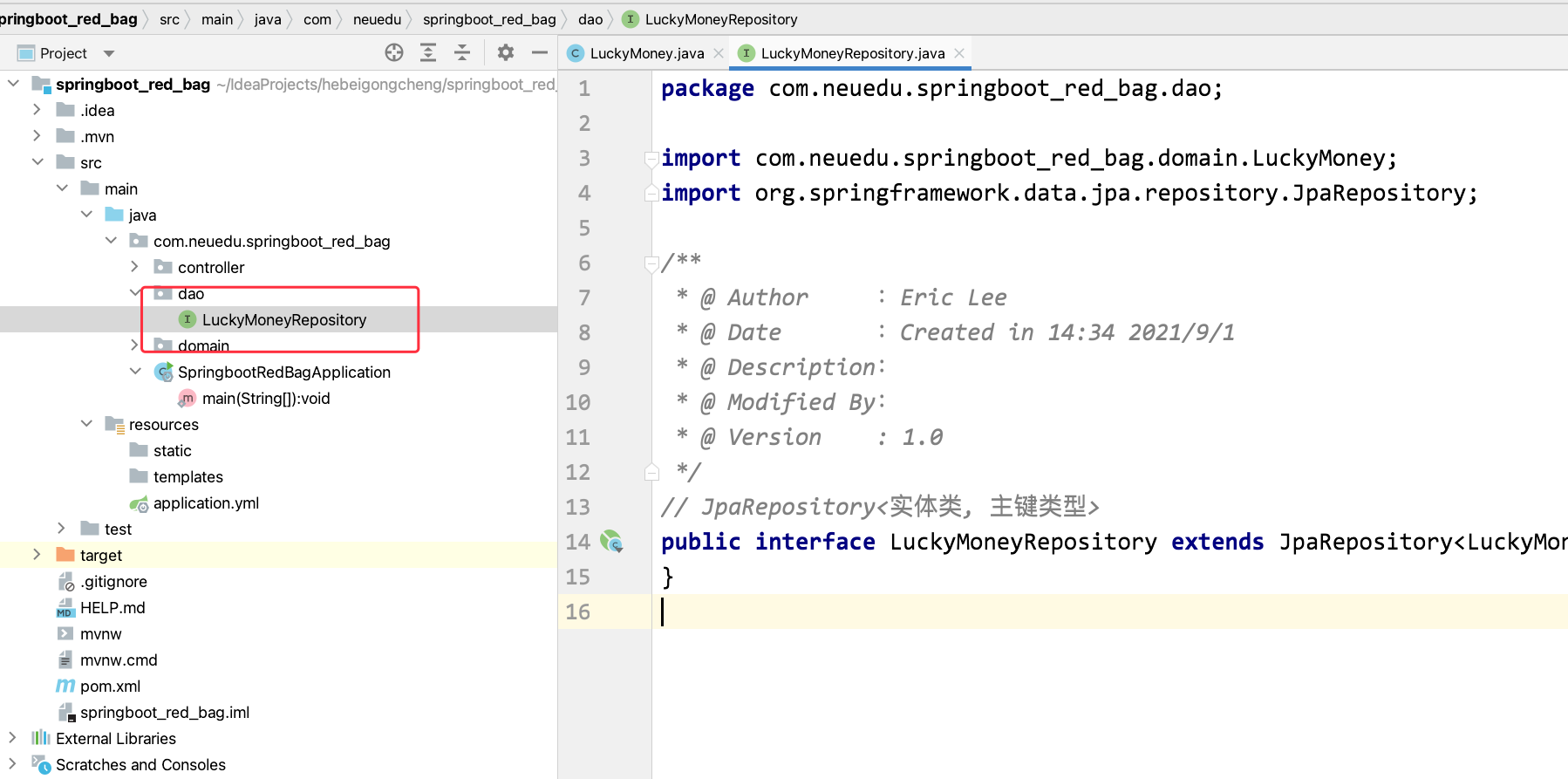Click the Project panel title label
The height and width of the screenshot is (779, 1568).
(63, 53)
